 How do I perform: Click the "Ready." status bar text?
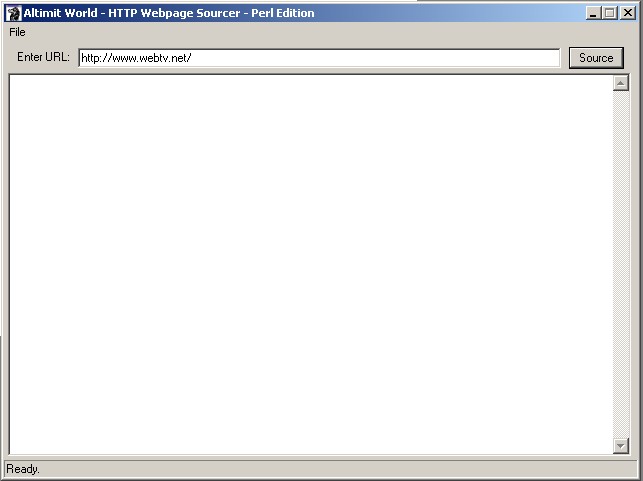(x=23, y=469)
